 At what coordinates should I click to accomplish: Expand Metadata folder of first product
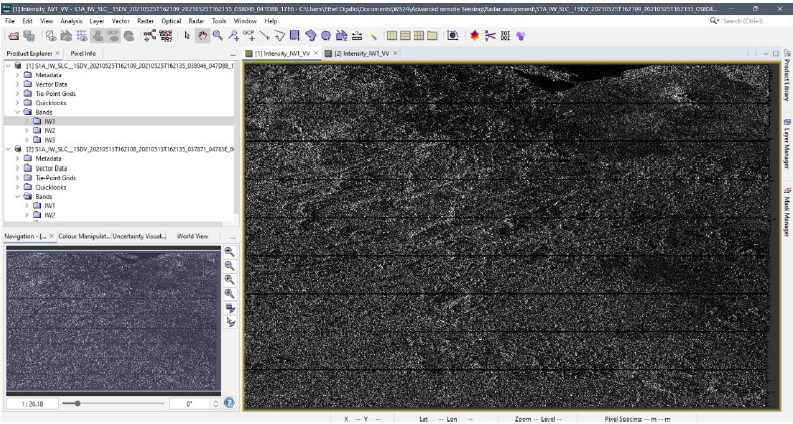click(17, 75)
